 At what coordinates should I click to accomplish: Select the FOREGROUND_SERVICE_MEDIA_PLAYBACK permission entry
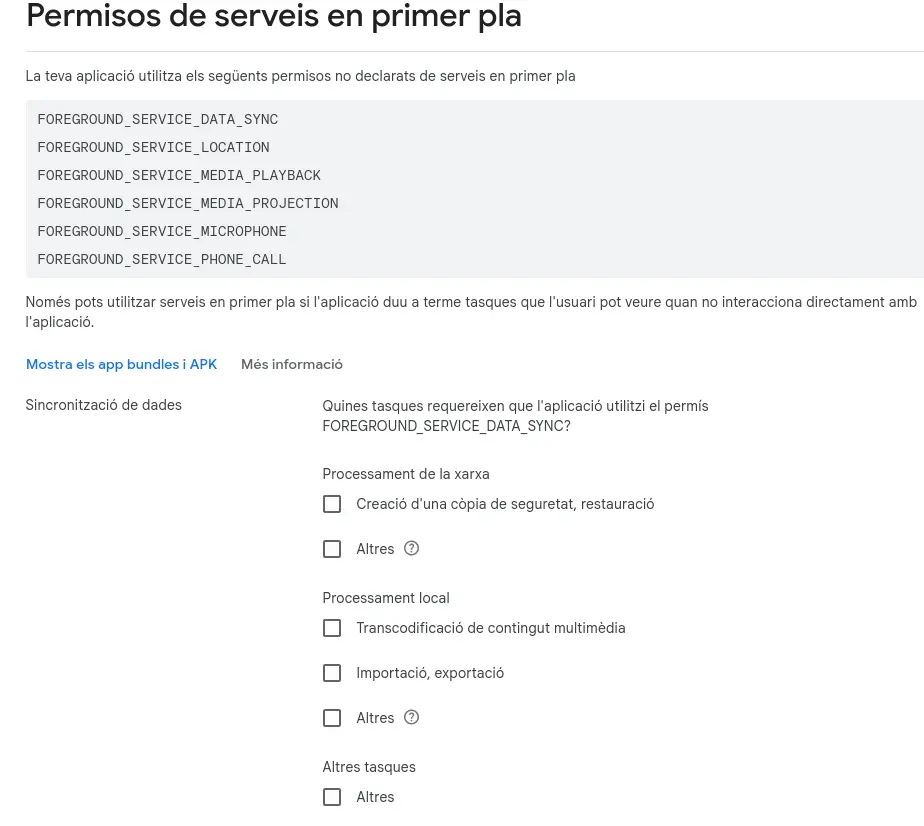coord(179,175)
